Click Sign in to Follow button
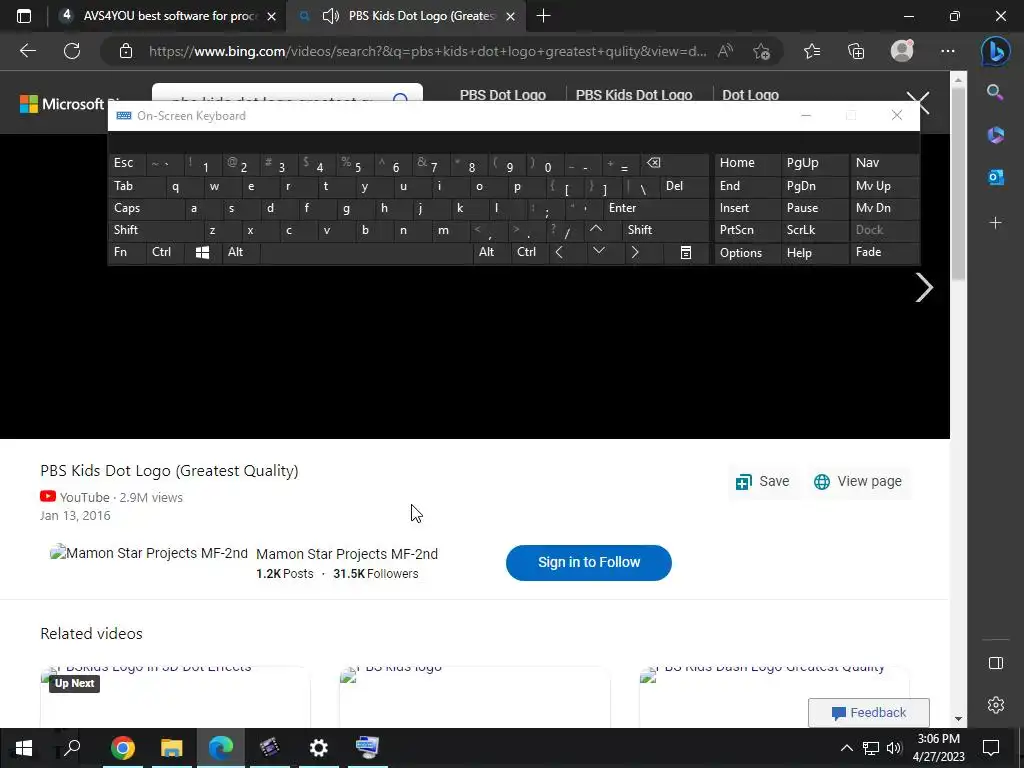 [588, 562]
